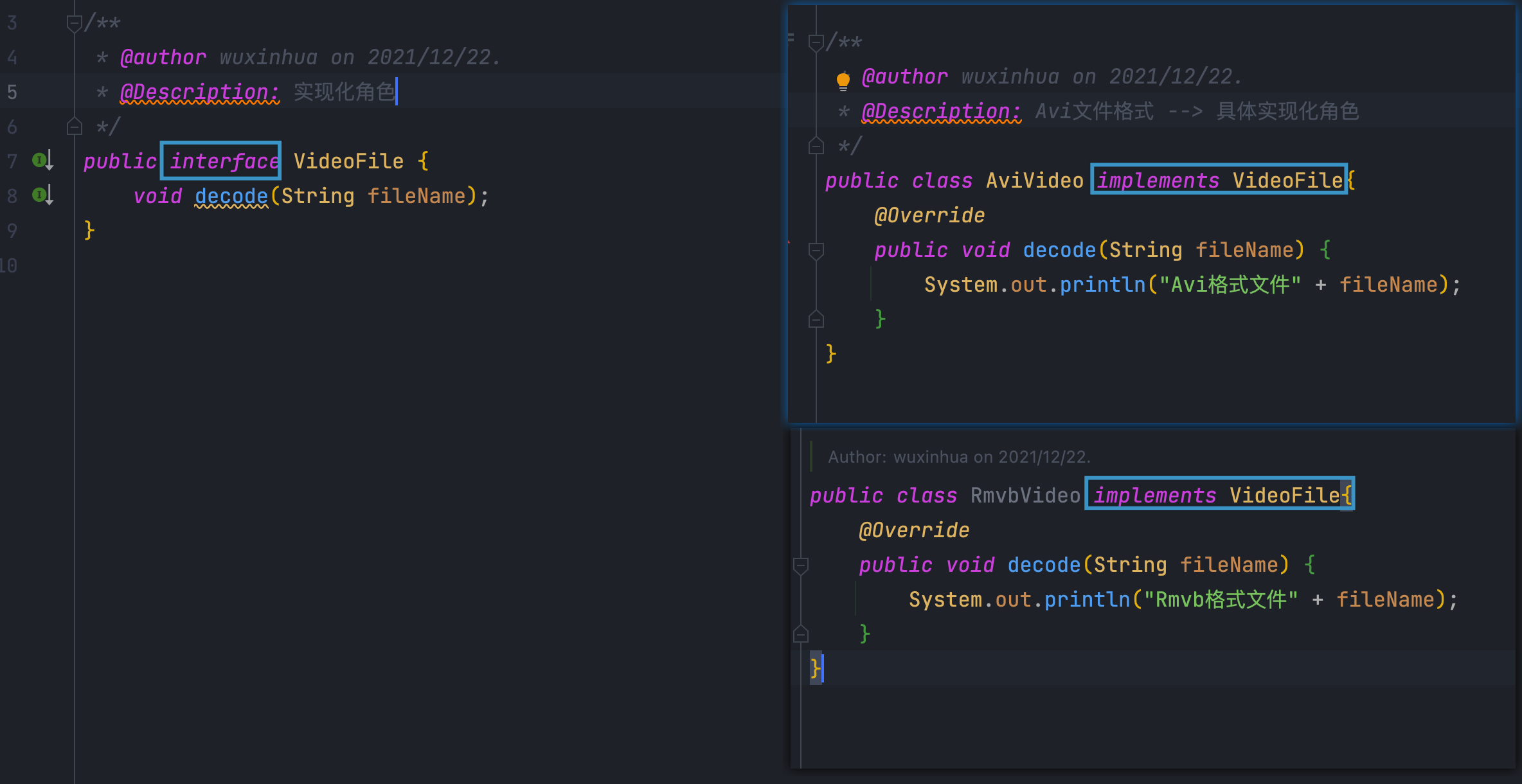Viewport: 1522px width, 784px height.
Task: Click closing fold marker of RmvbVideo decode method
Action: 800,634
